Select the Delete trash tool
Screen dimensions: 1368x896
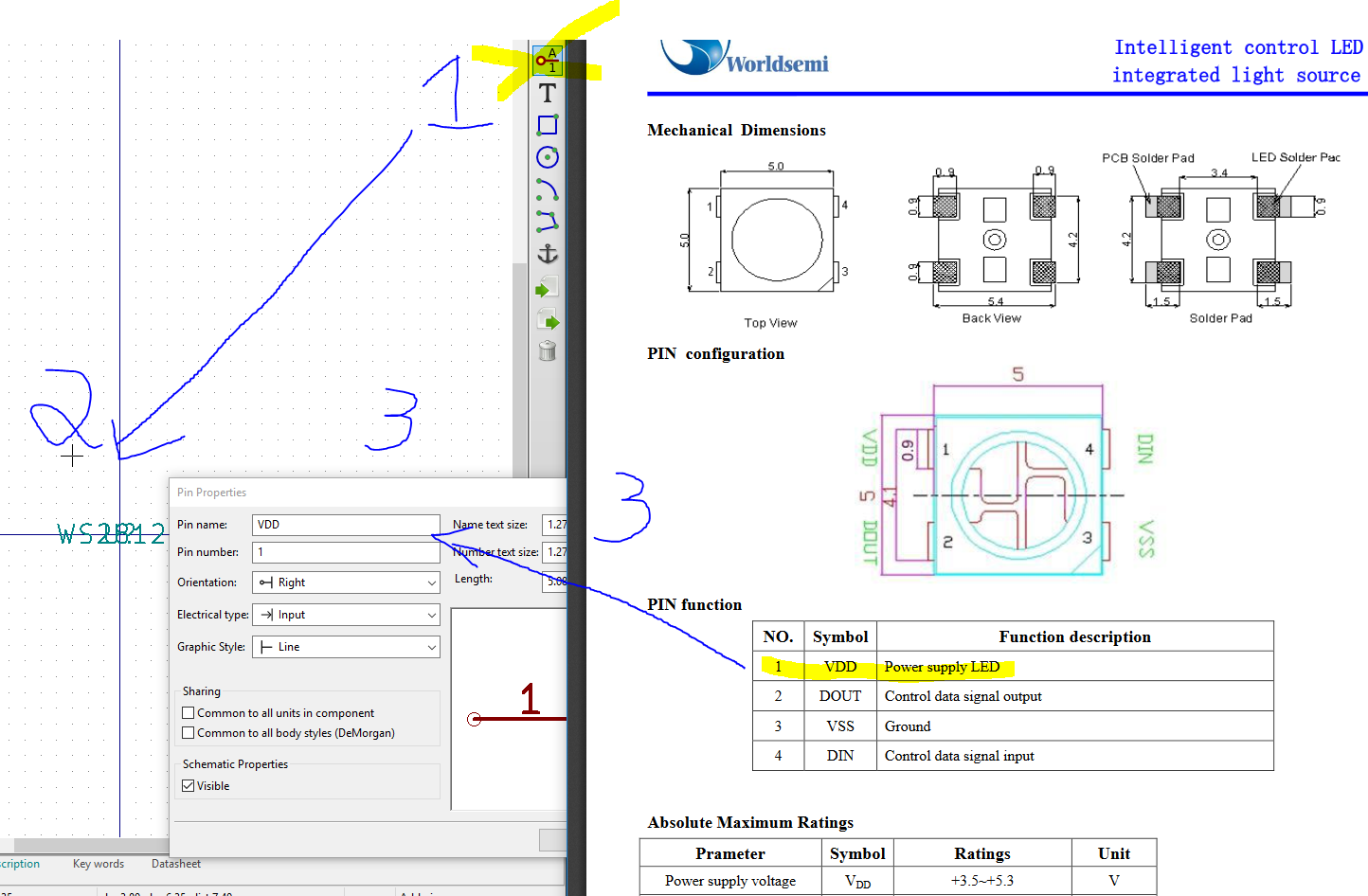(548, 351)
